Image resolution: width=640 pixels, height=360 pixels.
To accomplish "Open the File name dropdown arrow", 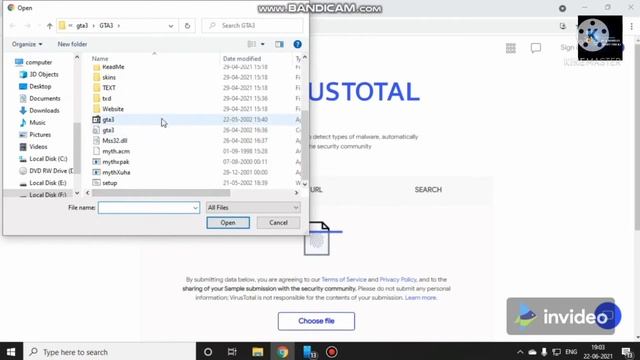I will [196, 208].
